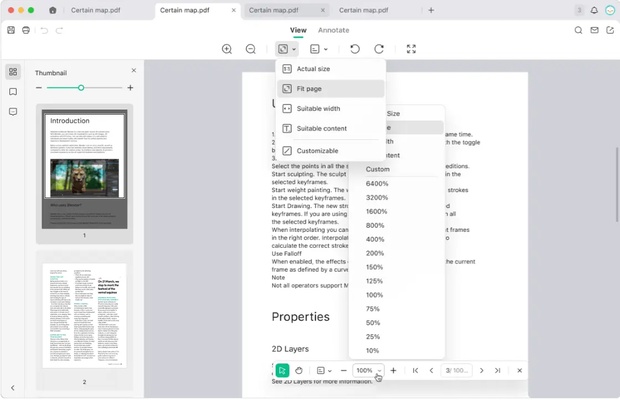Viewport: 620px width, 400px height.
Task: Rotate page counterclockwise
Action: pos(355,49)
